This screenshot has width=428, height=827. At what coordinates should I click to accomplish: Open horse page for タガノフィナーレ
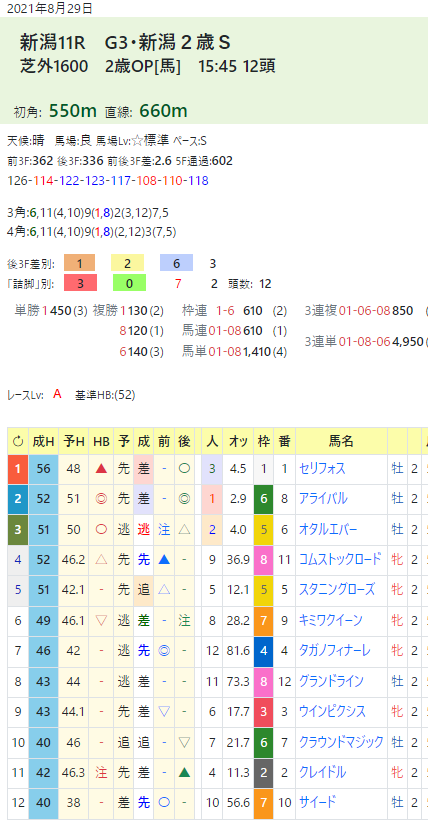tap(337, 651)
